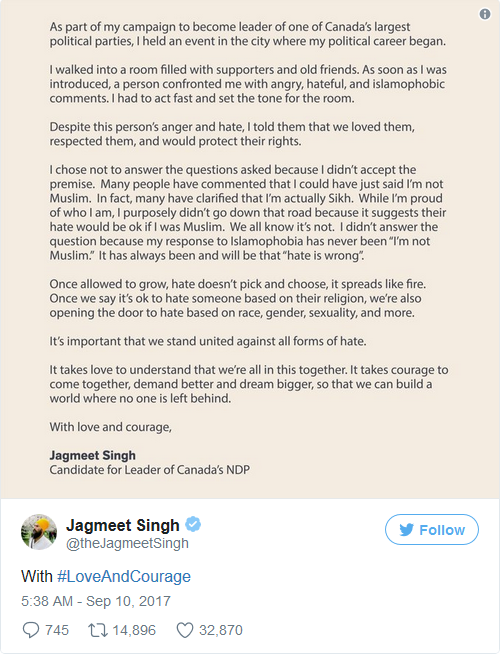Screen dimensions: 503x657
Task: Open Jagmeet Singh's profile avatar
Action: tap(39, 532)
